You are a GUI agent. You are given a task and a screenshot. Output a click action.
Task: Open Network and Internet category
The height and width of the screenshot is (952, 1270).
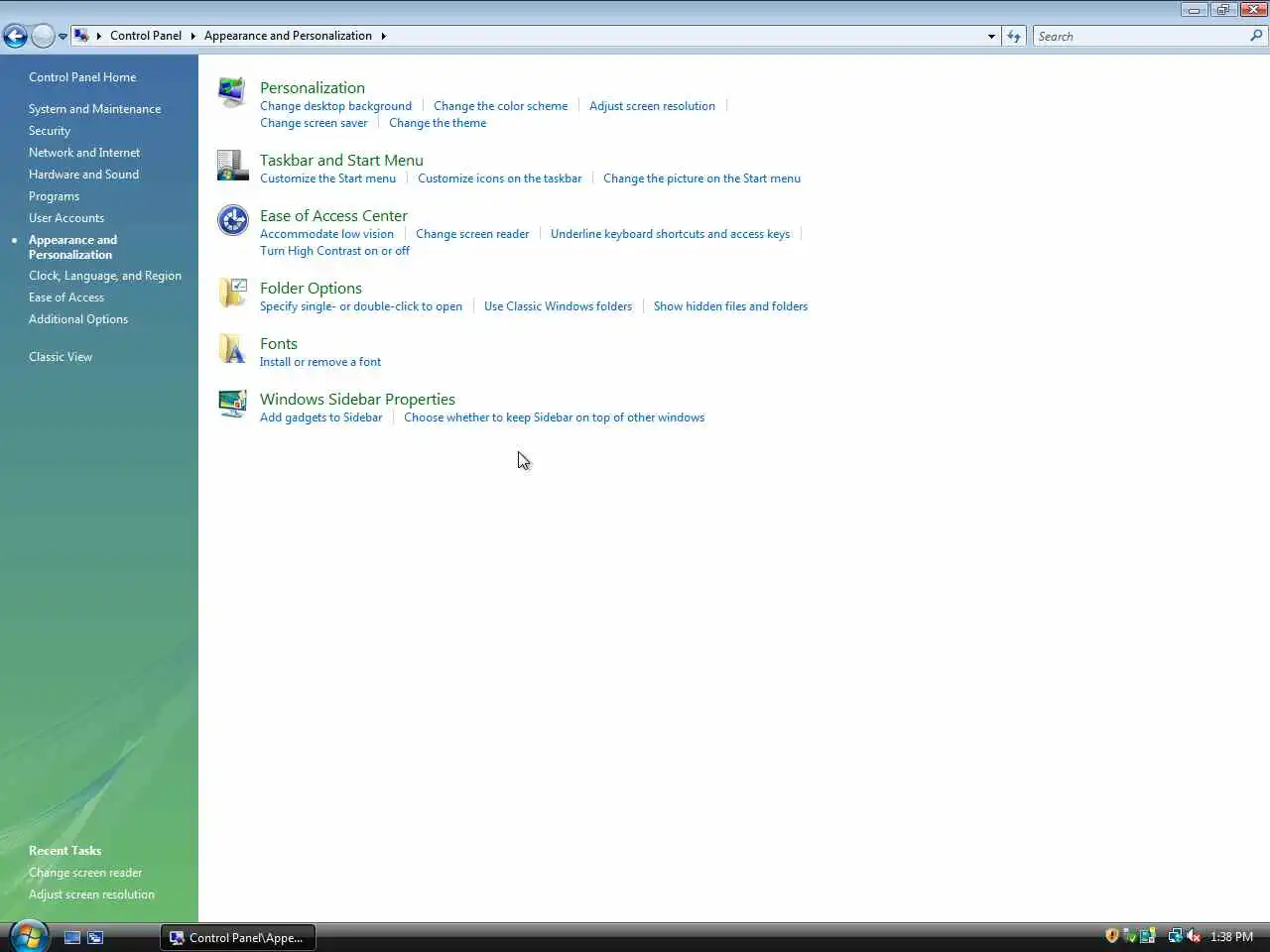(84, 153)
